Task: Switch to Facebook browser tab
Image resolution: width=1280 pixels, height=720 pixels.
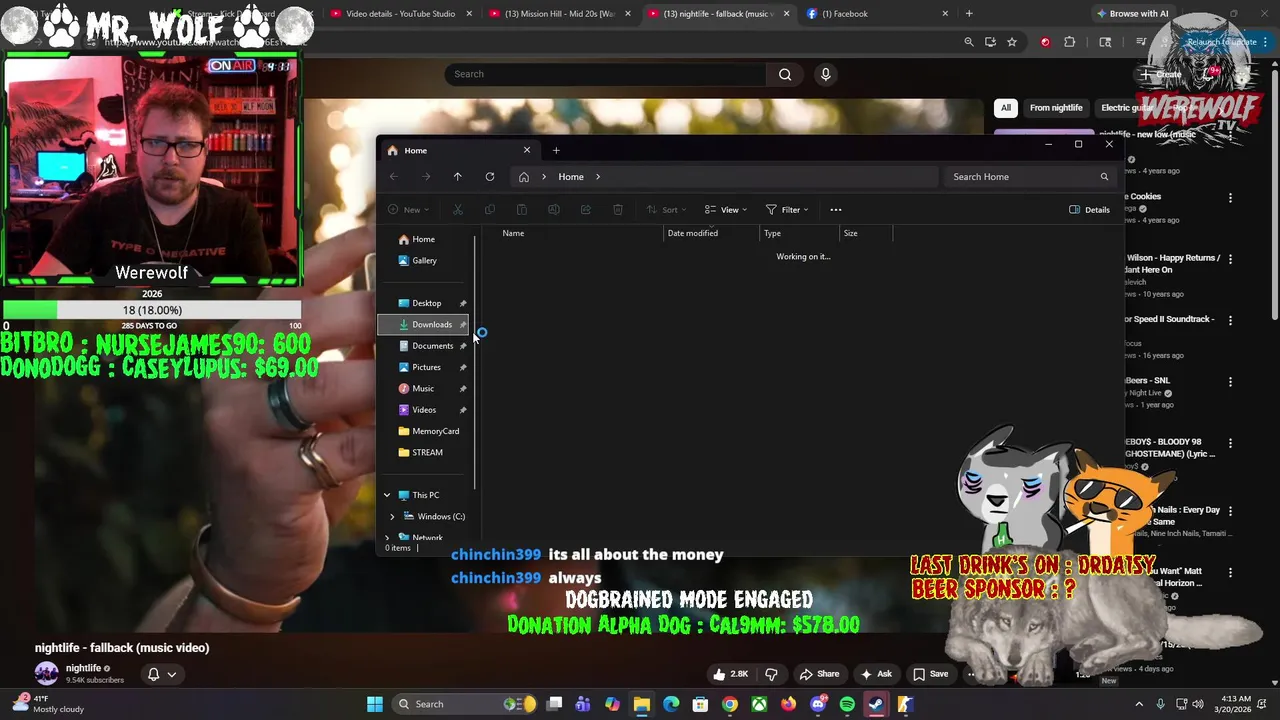Action: [878, 14]
